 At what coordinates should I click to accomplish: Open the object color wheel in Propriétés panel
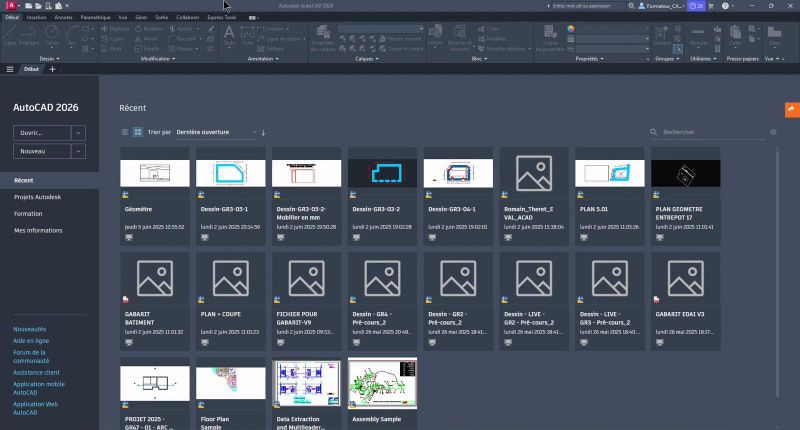tap(570, 29)
